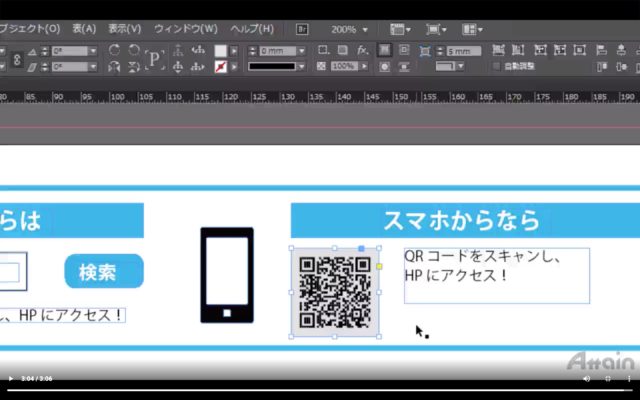Open the ウィンドウ(W) menu
The width and height of the screenshot is (640, 400).
186,29
